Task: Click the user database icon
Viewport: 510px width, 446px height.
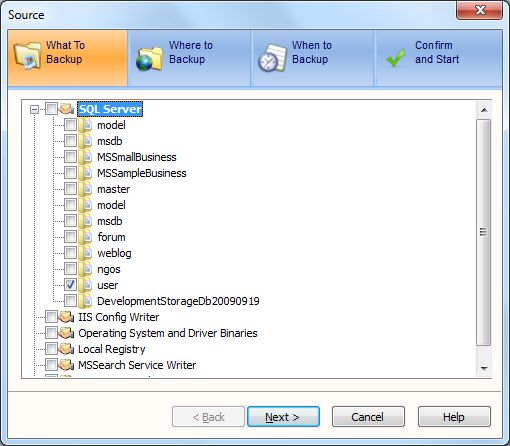Action: tap(85, 285)
